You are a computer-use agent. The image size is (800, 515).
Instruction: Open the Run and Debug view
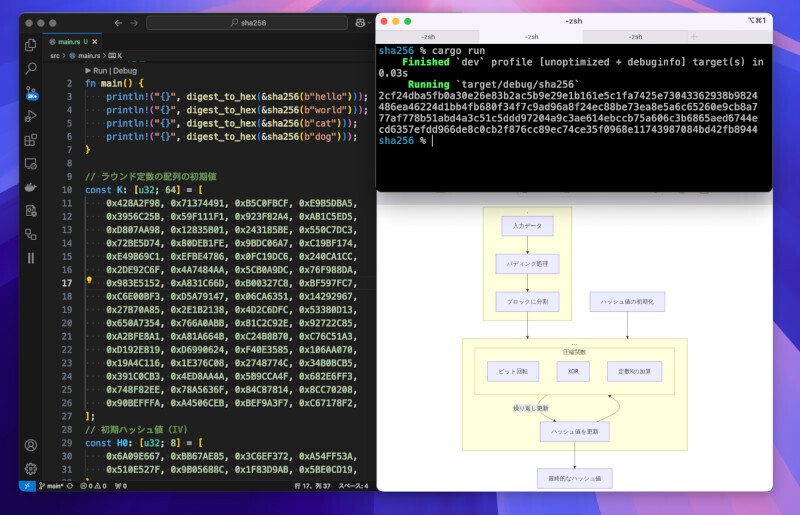point(31,116)
